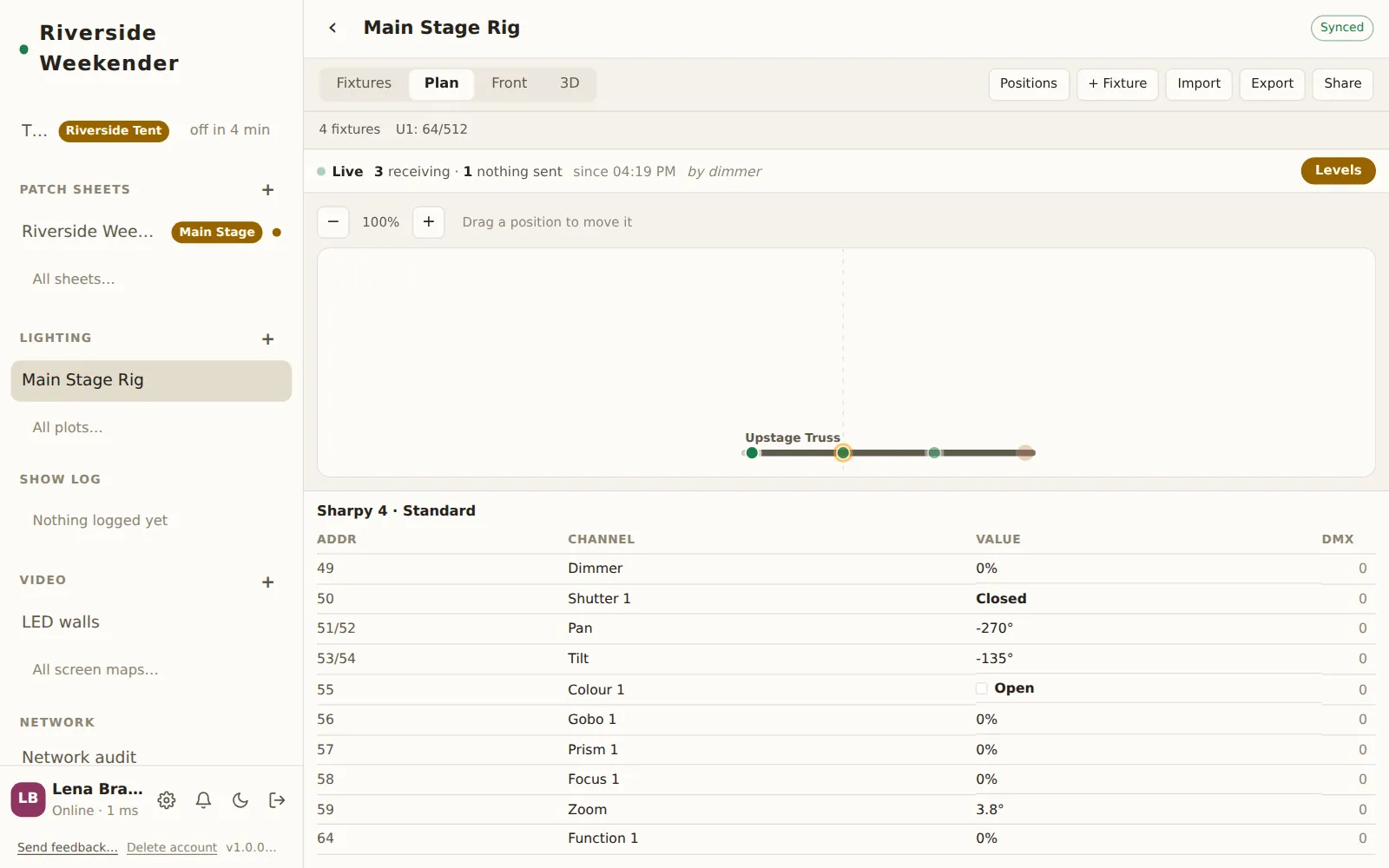Viewport: 1389px width, 868px height.
Task: Zoom out the plan view
Action: click(x=333, y=222)
